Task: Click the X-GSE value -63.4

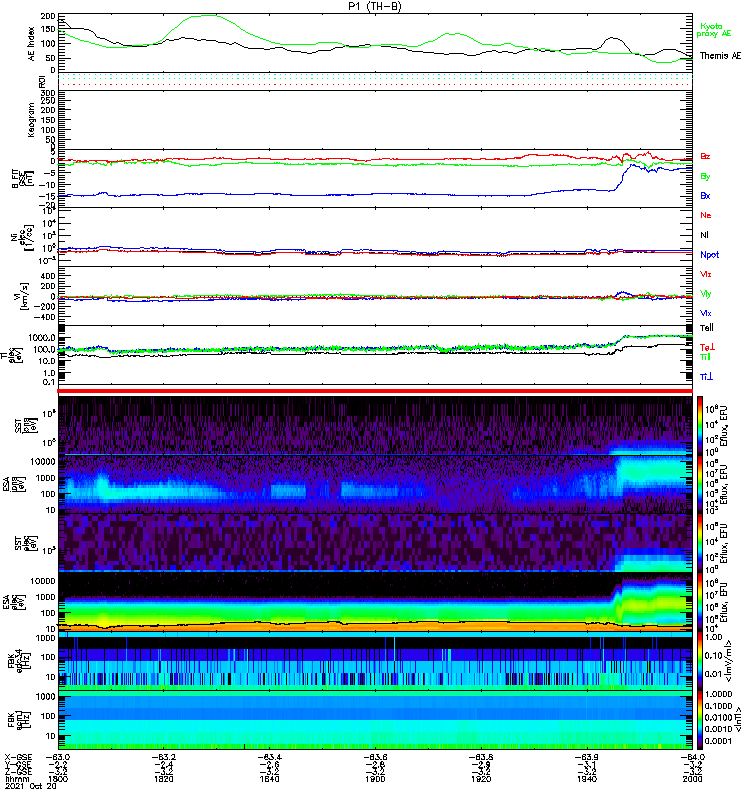Action: tap(269, 757)
